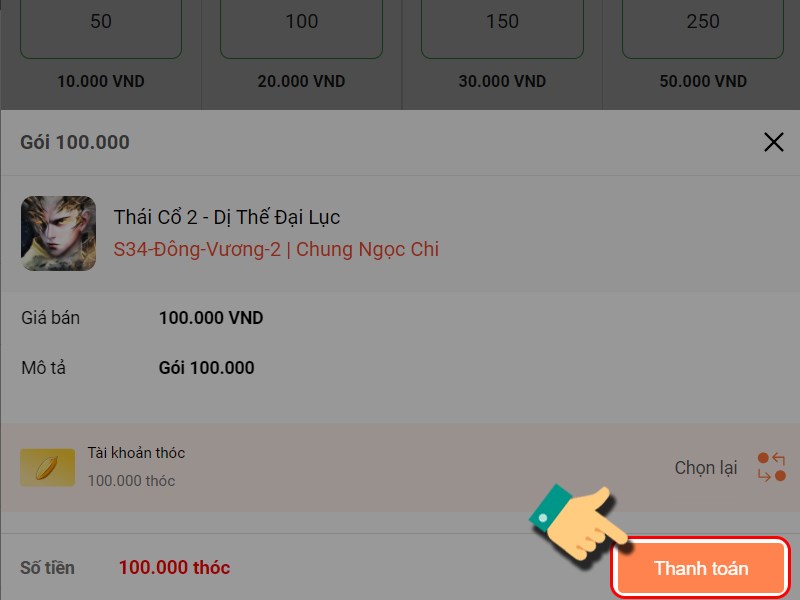Click the Thanh toán payment button
Viewport: 800px width, 600px height.
pos(700,568)
